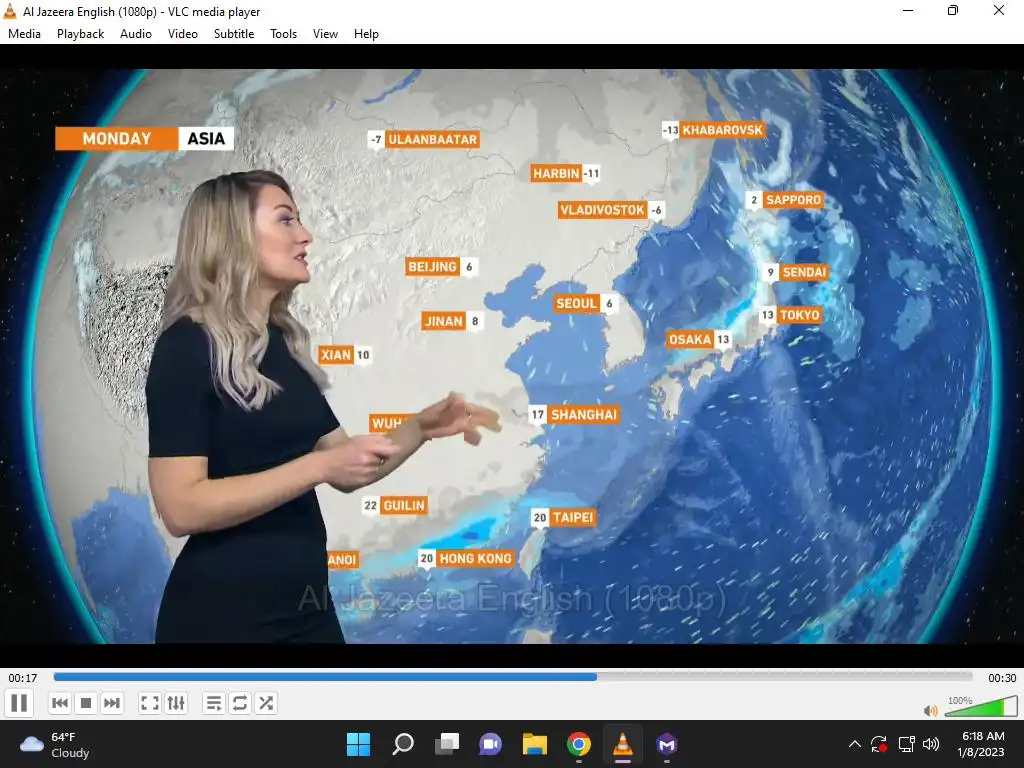Launch the Chat app from taskbar

490,744
